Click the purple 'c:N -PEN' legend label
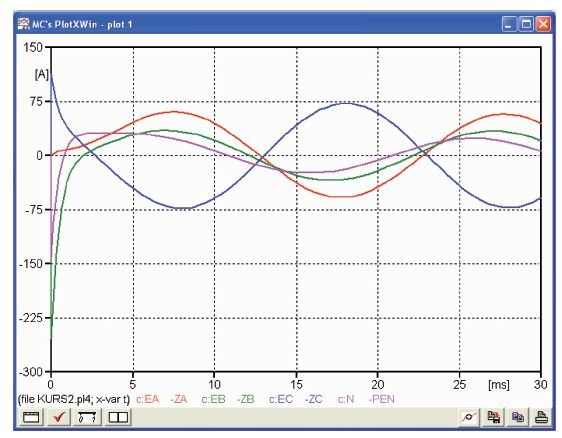562x438 pixels. click(366, 399)
